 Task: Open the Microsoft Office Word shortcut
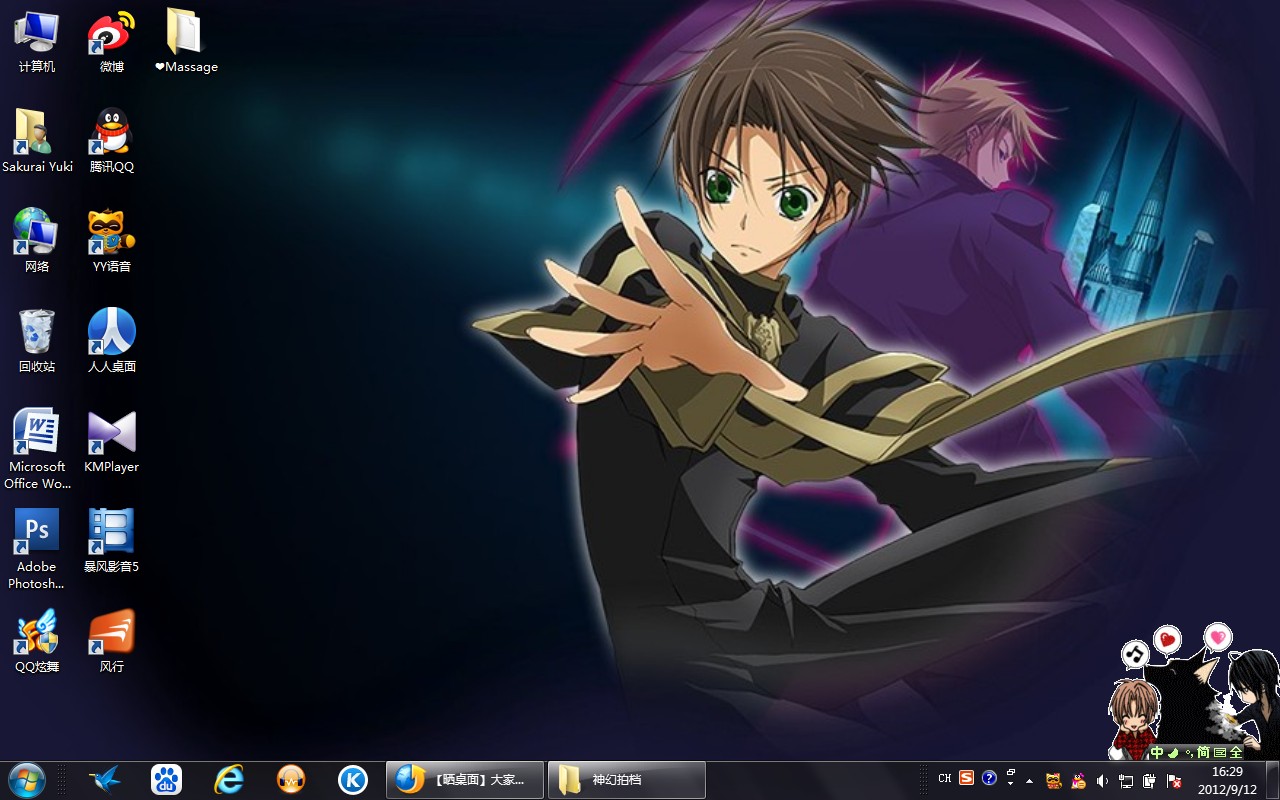point(37,450)
